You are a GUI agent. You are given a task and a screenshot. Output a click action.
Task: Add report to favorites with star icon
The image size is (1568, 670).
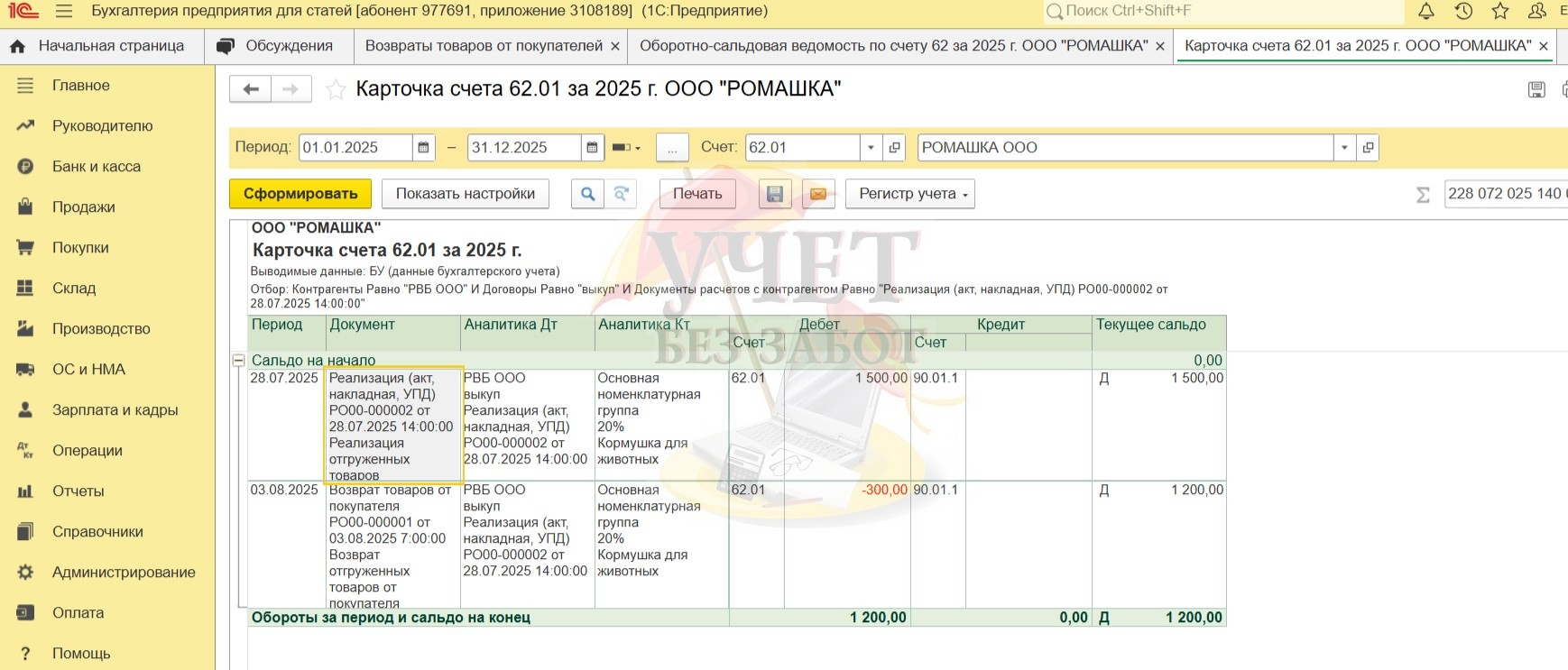click(x=336, y=89)
